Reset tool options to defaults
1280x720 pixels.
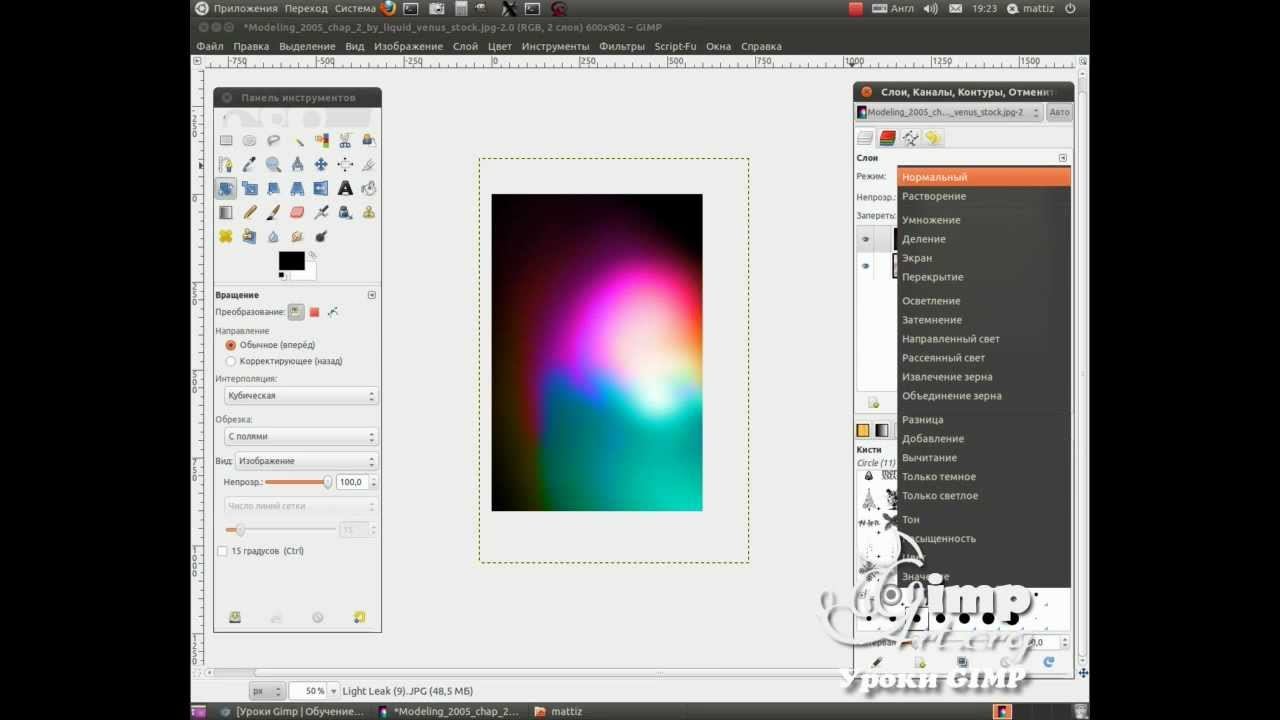pos(359,618)
